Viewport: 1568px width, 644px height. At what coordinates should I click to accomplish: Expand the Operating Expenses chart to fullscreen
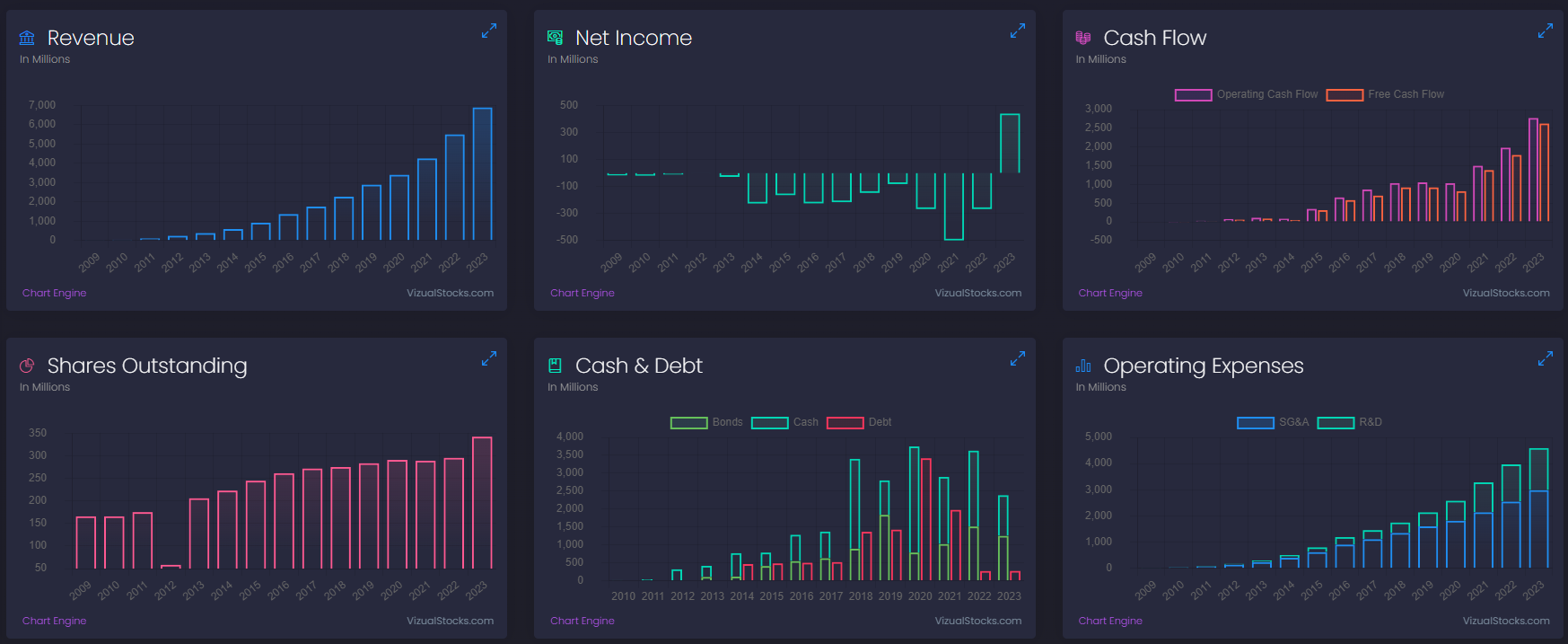click(x=1545, y=359)
